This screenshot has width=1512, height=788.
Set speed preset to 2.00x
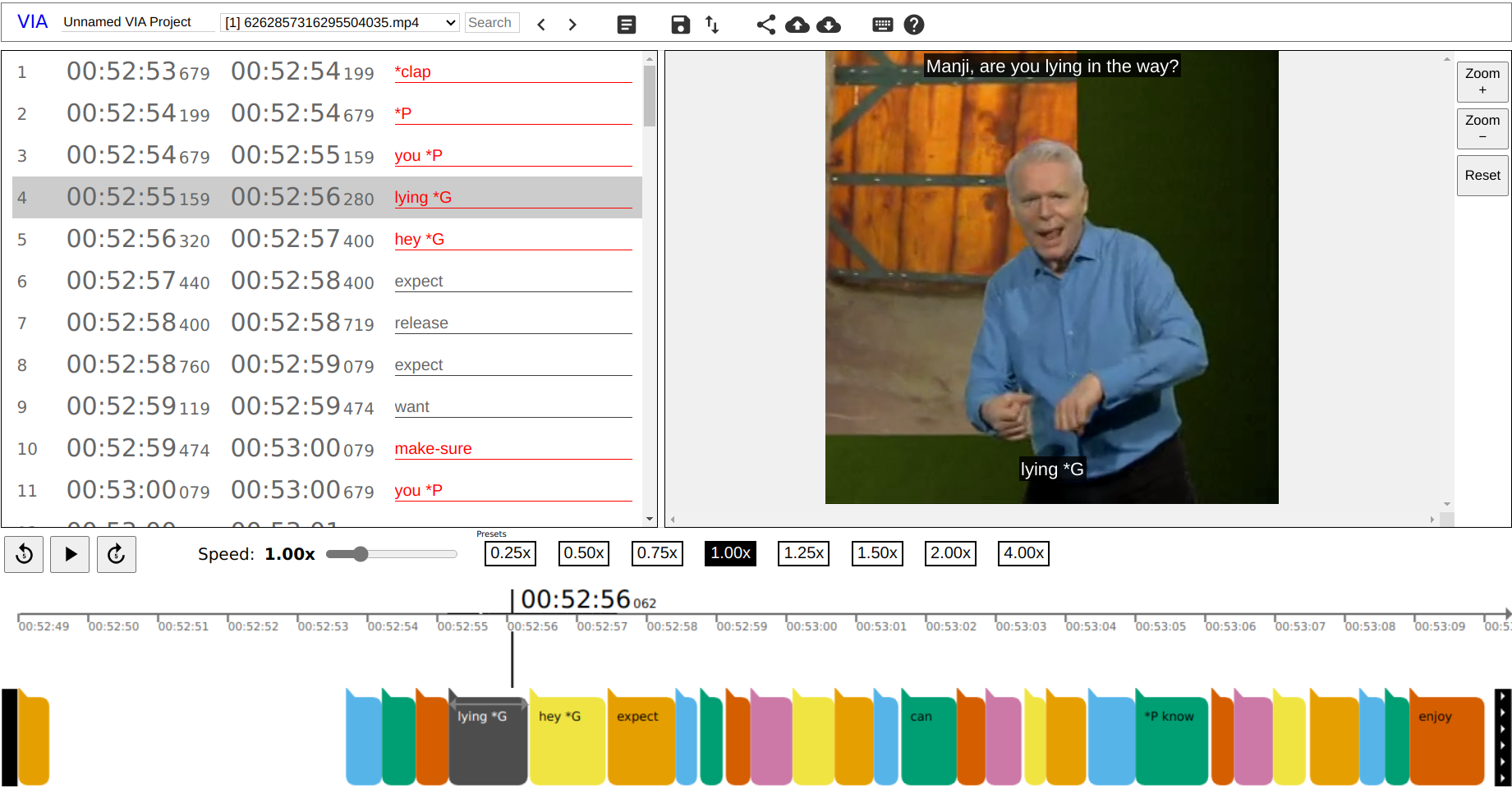(950, 553)
